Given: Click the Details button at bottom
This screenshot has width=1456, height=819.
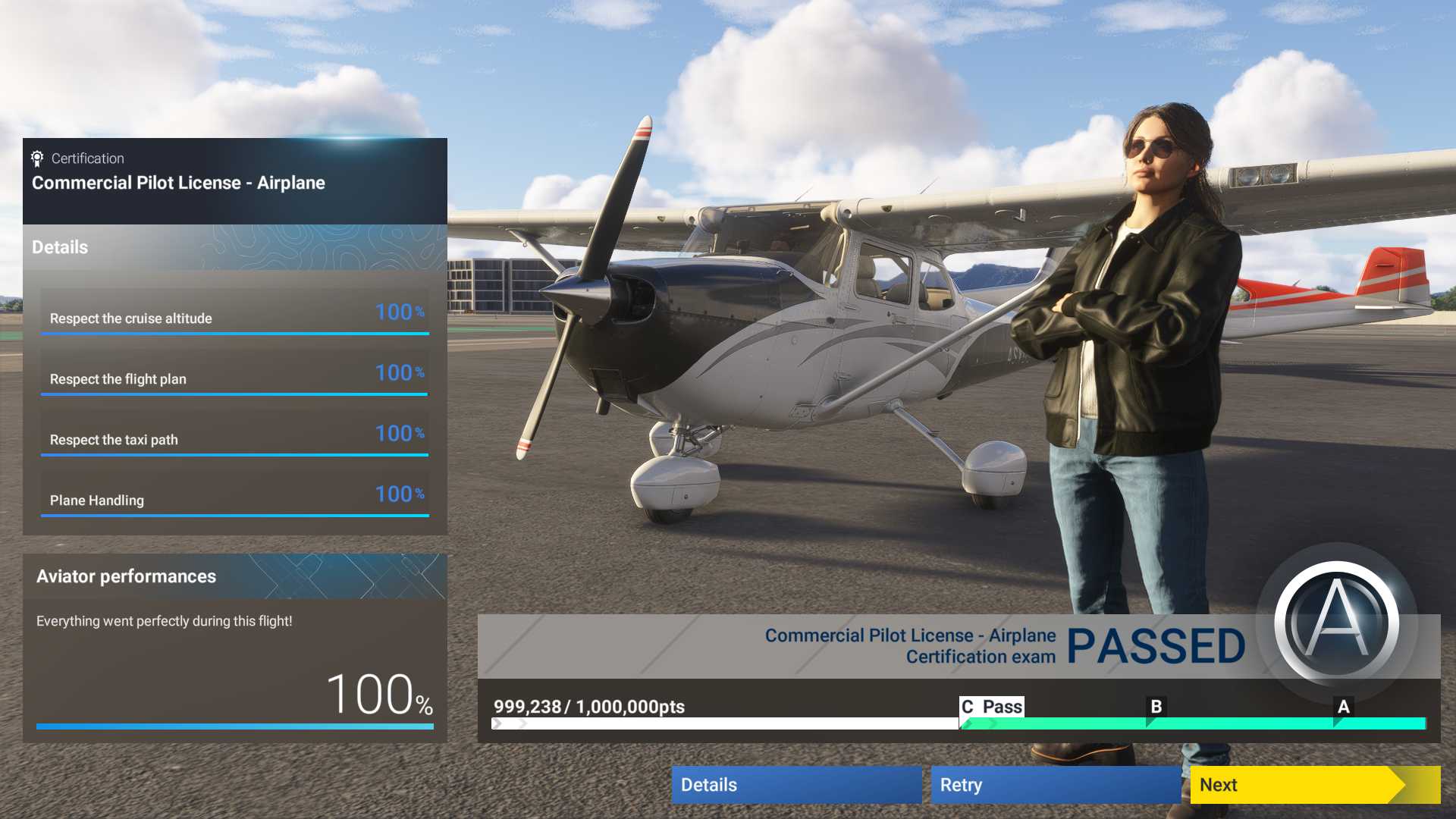Looking at the screenshot, I should 708,784.
